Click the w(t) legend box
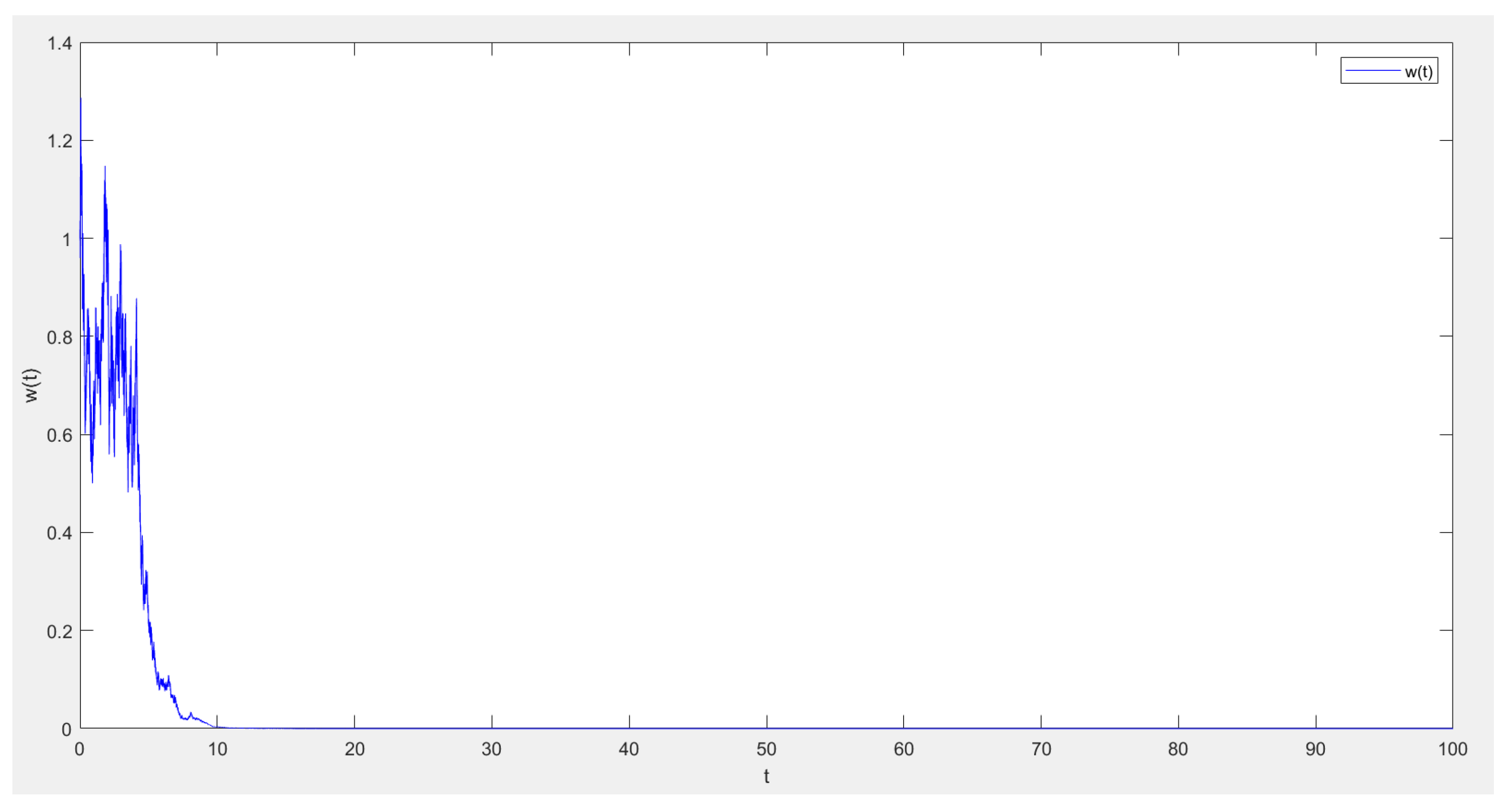The height and width of the screenshot is (812, 1512). [1388, 71]
